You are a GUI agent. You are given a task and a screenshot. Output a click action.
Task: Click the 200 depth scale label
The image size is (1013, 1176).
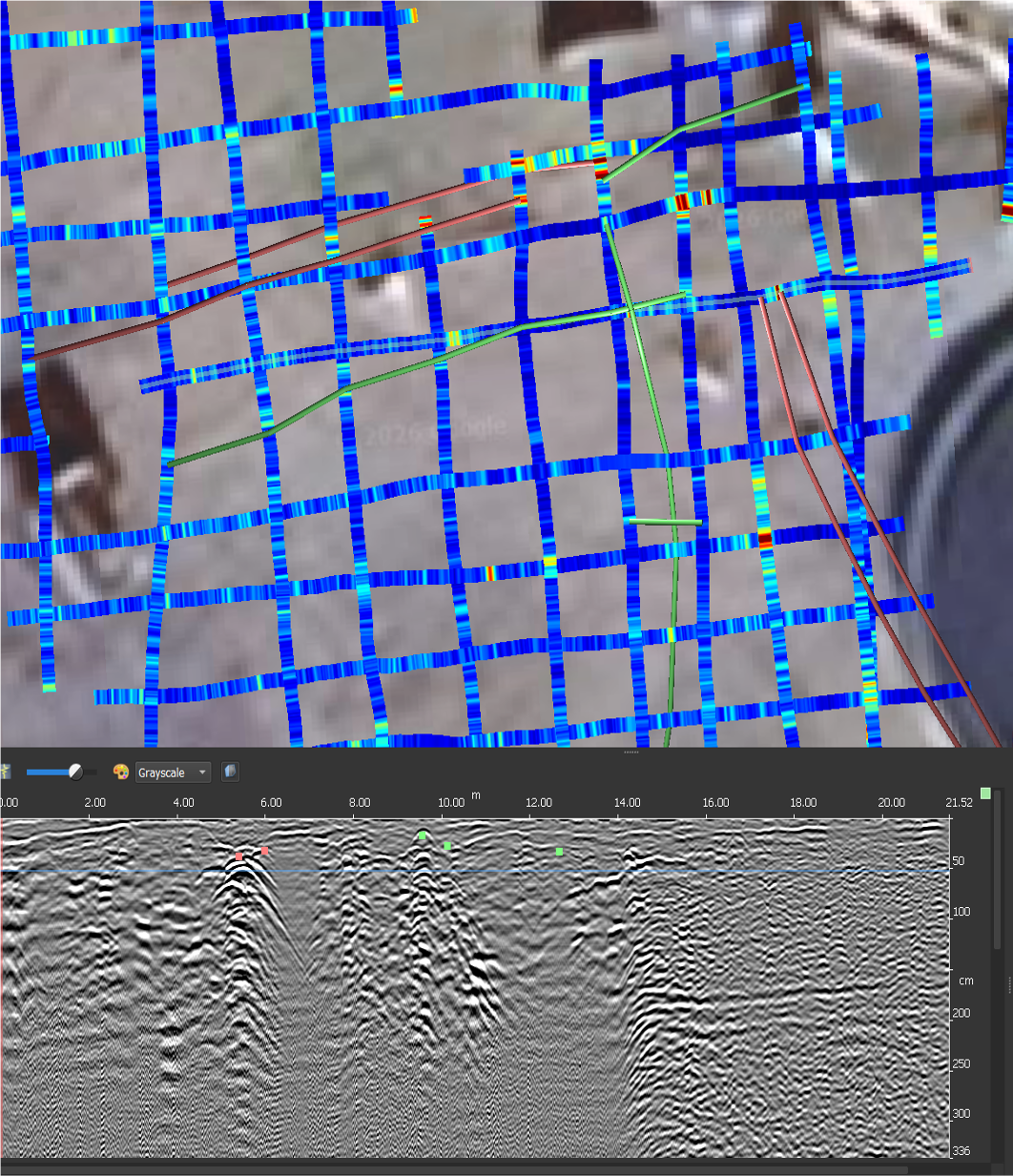click(x=961, y=1014)
